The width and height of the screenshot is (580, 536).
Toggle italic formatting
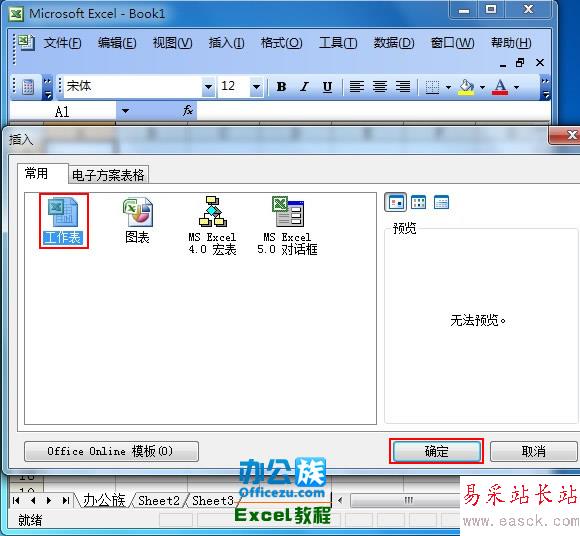304,87
